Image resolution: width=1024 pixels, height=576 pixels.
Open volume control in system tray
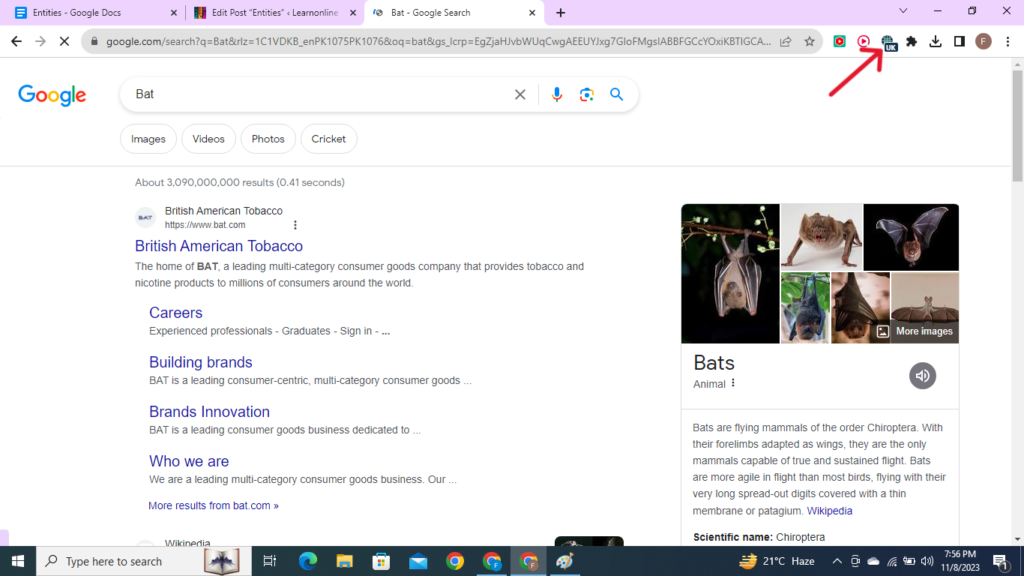927,561
